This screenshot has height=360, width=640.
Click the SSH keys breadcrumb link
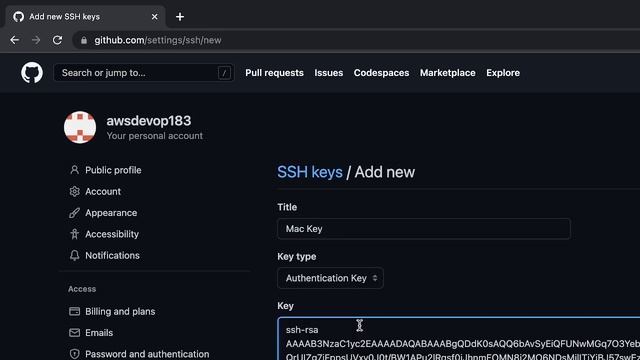pyautogui.click(x=310, y=172)
